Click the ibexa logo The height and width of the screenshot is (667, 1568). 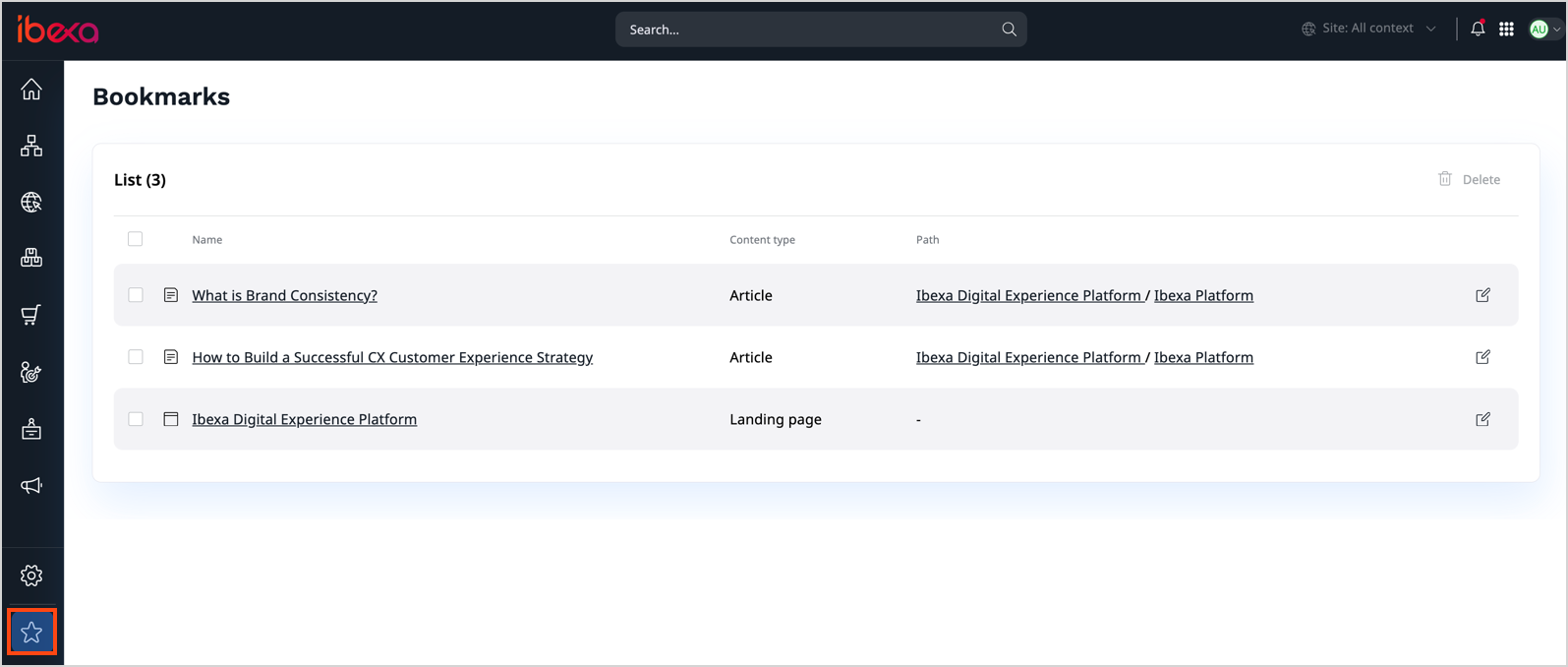tap(58, 30)
